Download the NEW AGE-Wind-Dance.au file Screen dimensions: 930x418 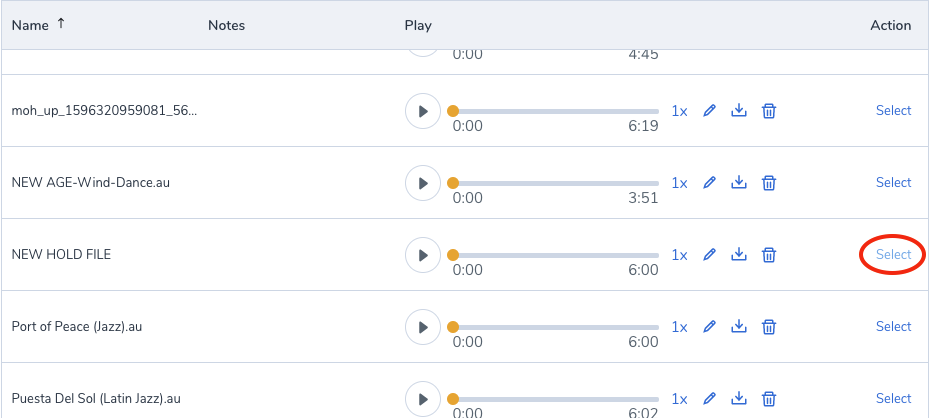(x=739, y=183)
